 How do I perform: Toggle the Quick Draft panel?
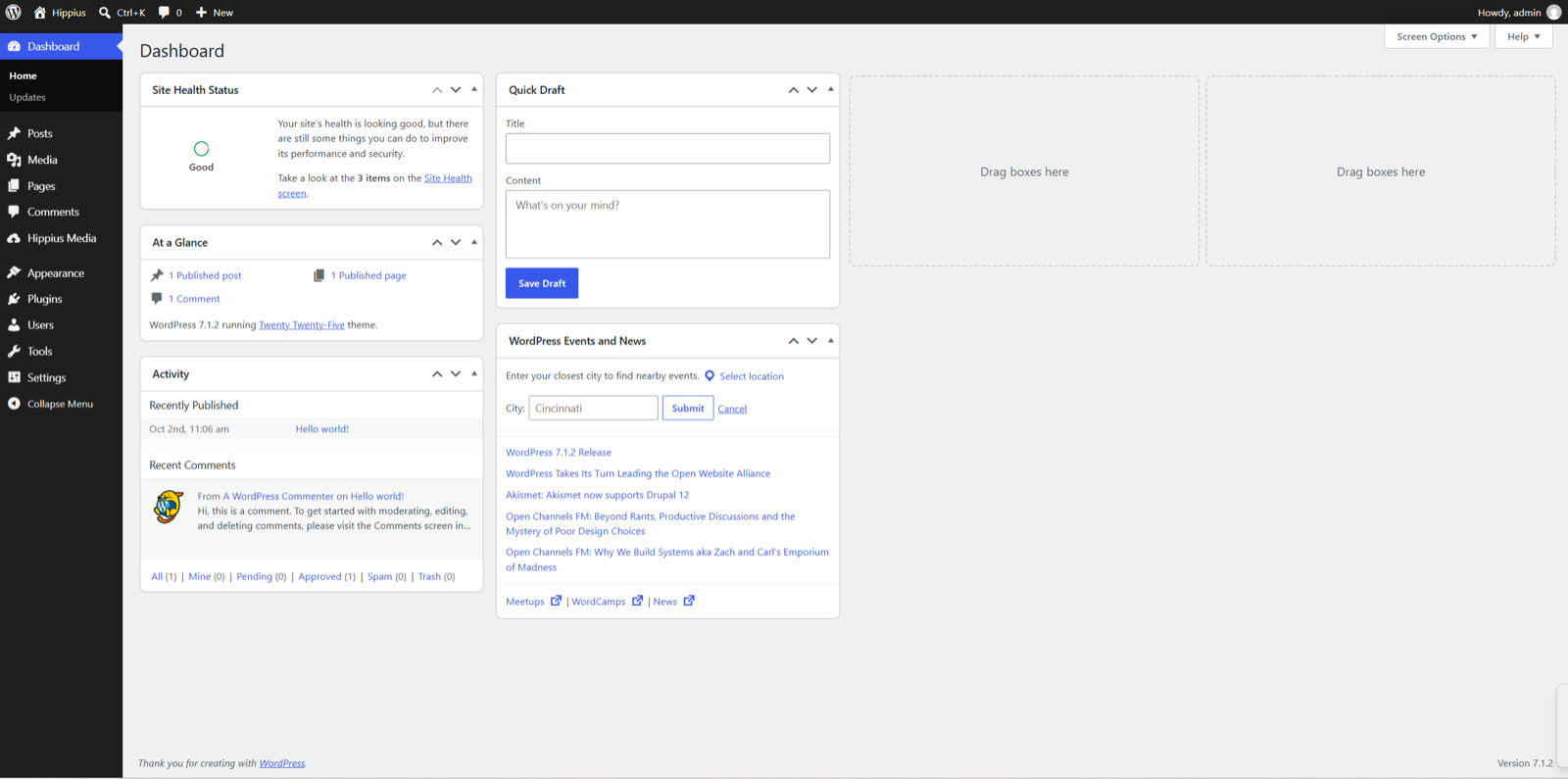tap(831, 89)
